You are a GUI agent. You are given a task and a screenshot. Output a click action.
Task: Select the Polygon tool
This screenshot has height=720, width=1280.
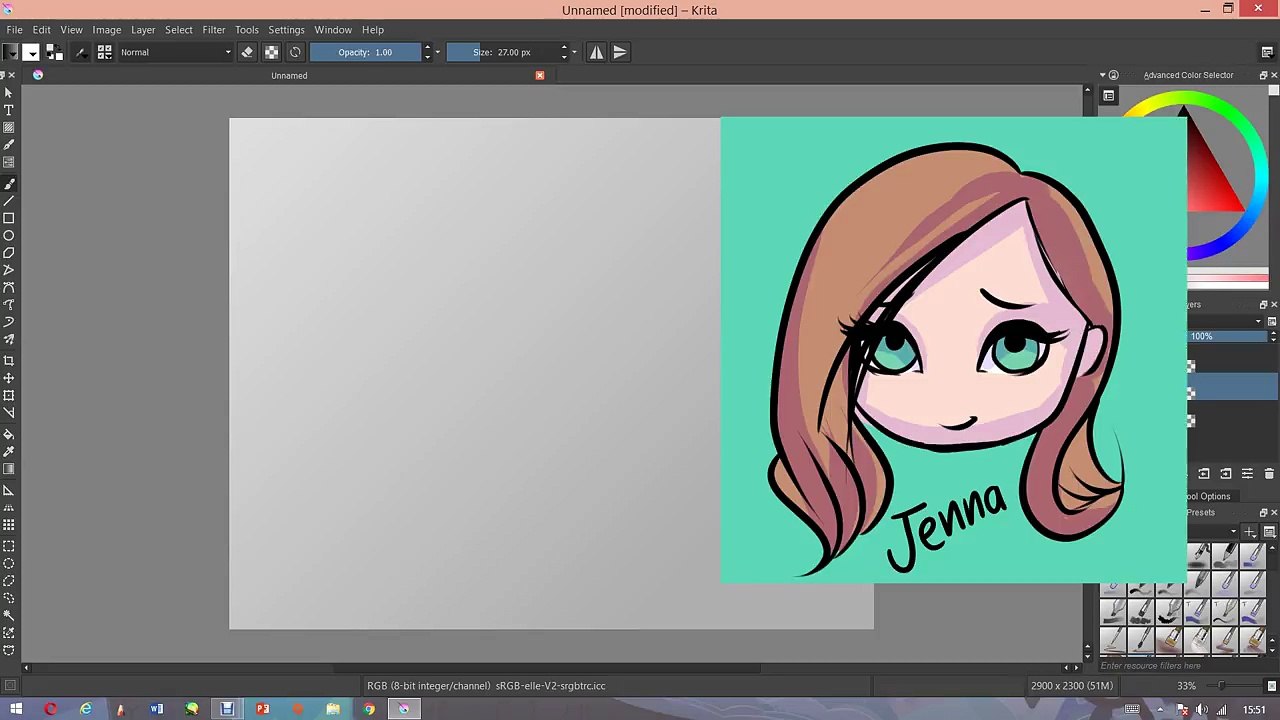click(9, 252)
